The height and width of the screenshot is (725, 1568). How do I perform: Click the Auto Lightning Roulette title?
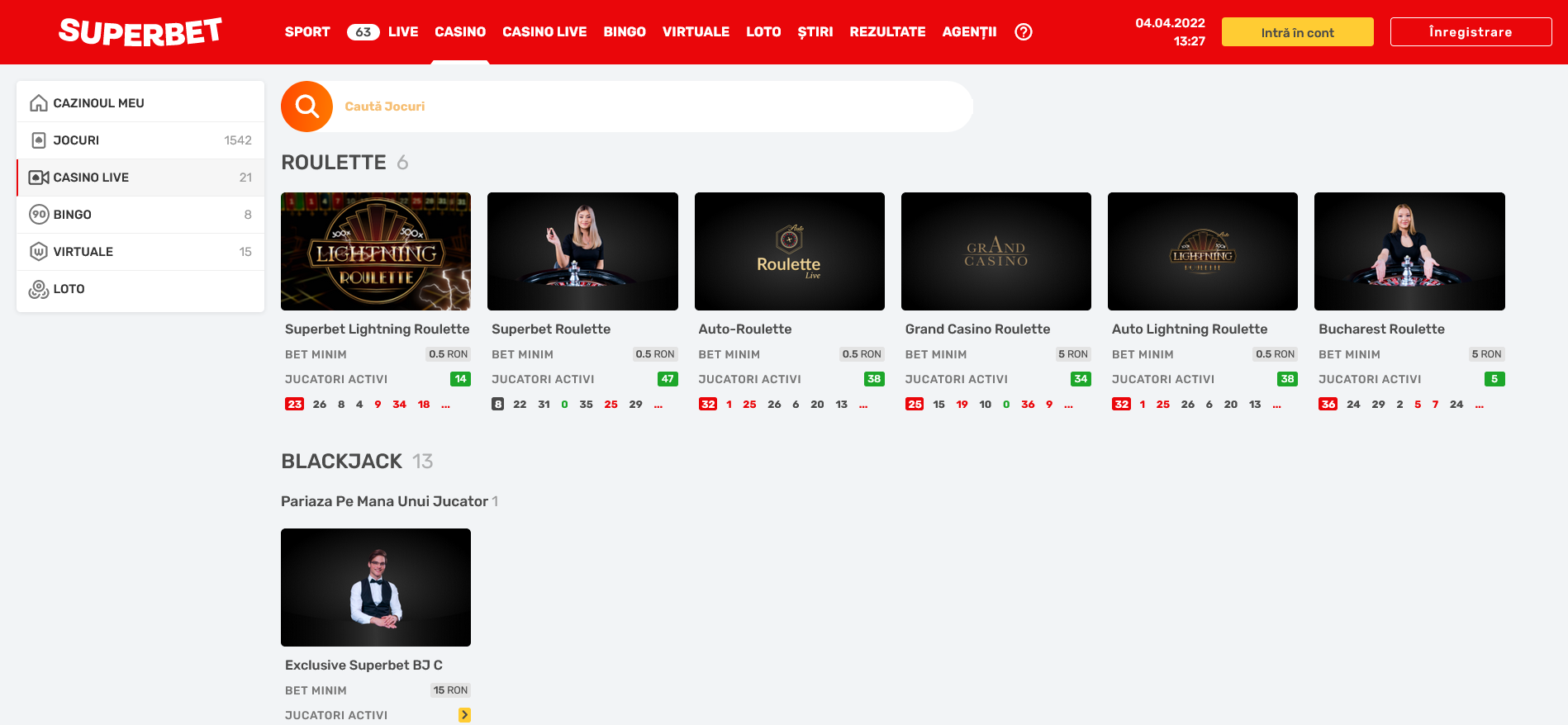[x=1190, y=329]
